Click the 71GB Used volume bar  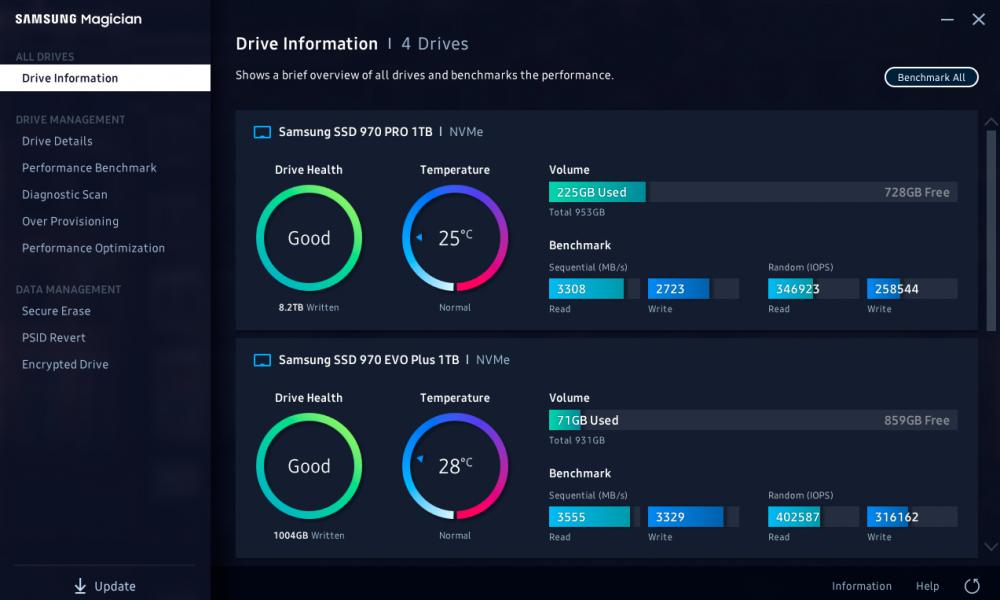(x=753, y=420)
